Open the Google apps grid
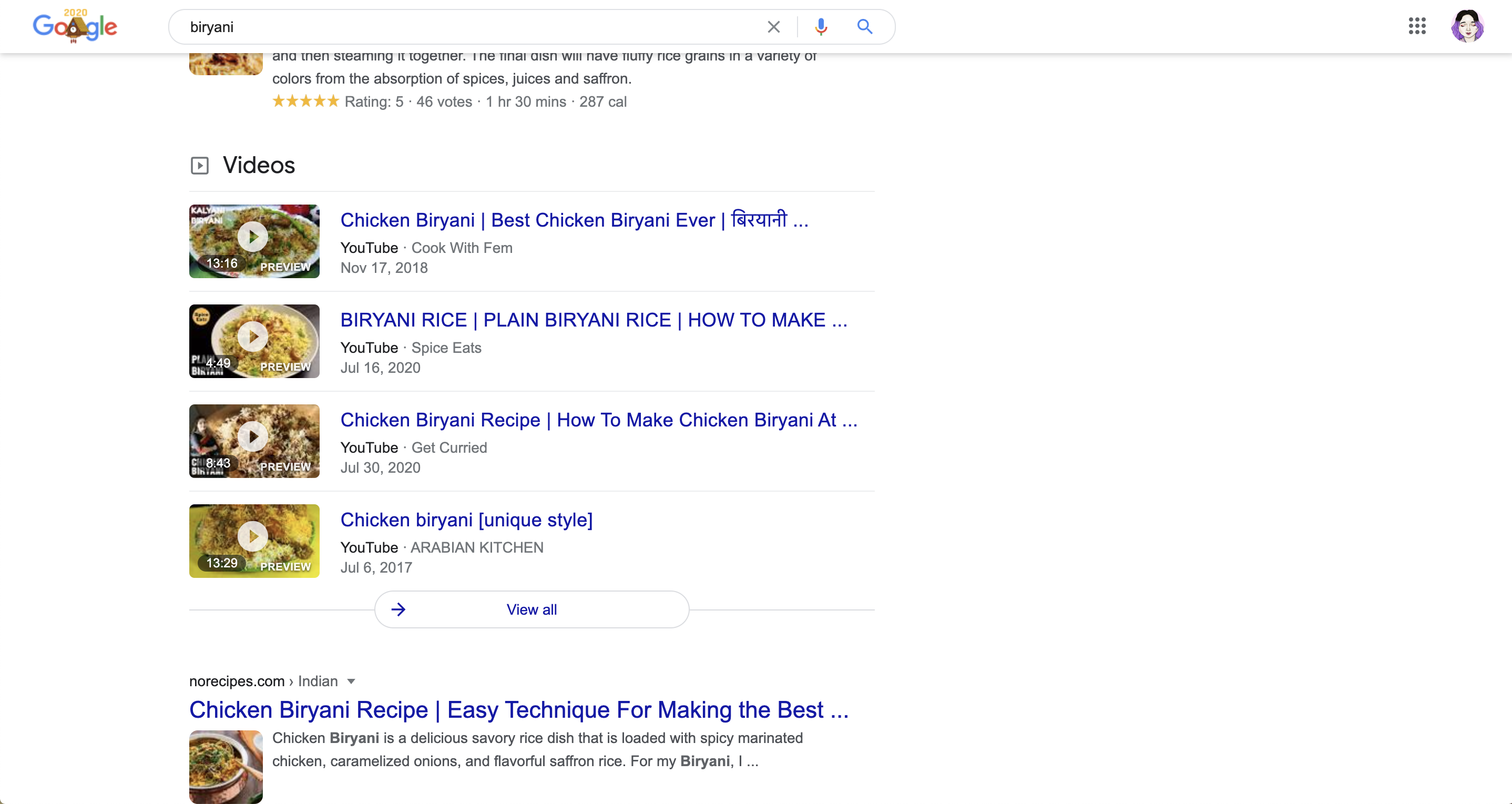This screenshot has width=1512, height=804. click(x=1416, y=26)
